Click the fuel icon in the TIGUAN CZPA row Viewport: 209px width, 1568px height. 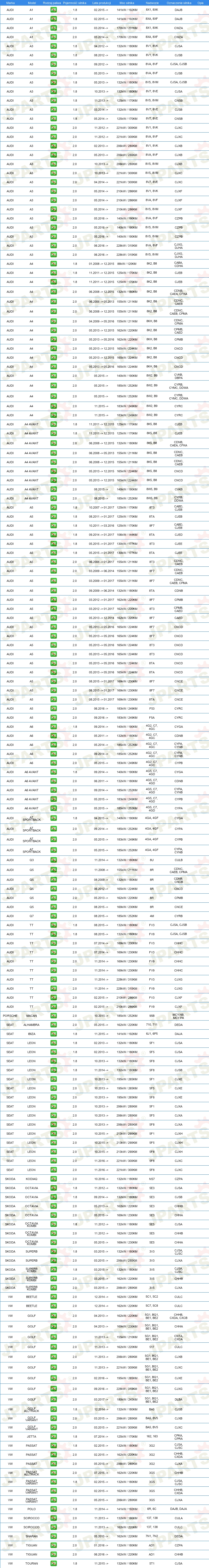[x=54, y=1546]
